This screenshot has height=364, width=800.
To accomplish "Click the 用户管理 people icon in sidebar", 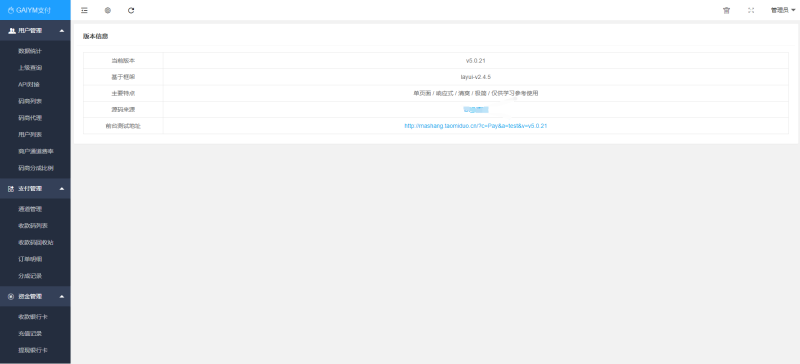I will (11, 31).
